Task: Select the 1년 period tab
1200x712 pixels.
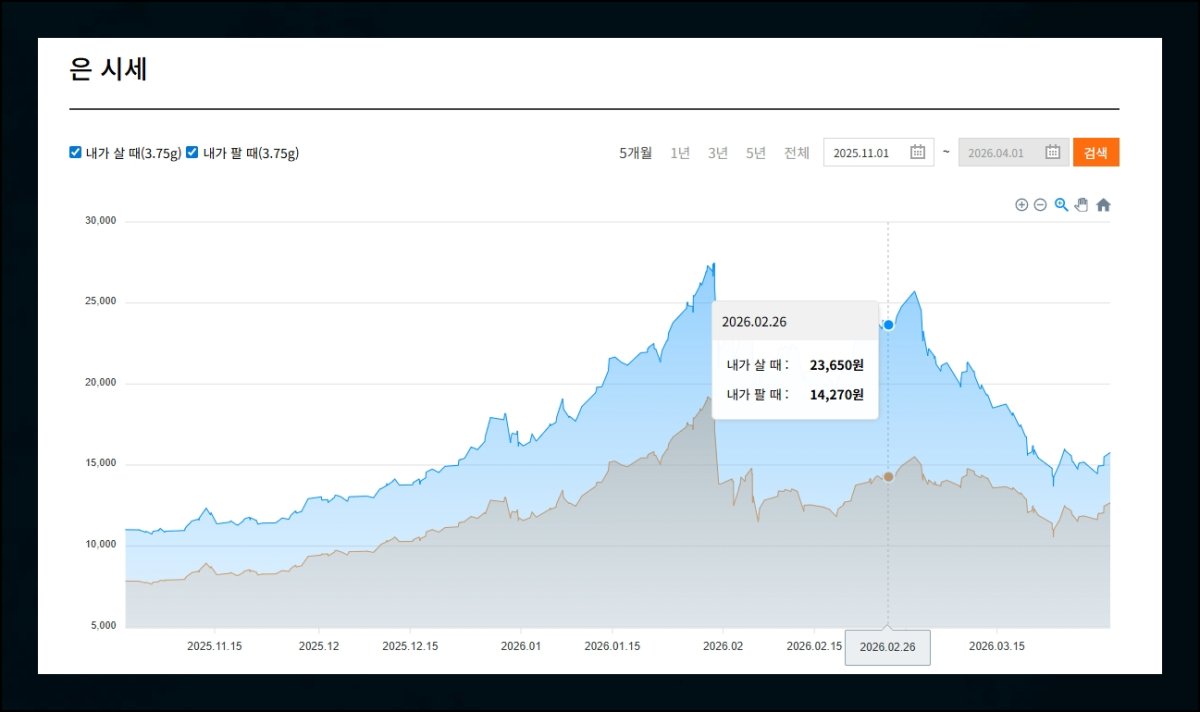Action: pos(680,153)
